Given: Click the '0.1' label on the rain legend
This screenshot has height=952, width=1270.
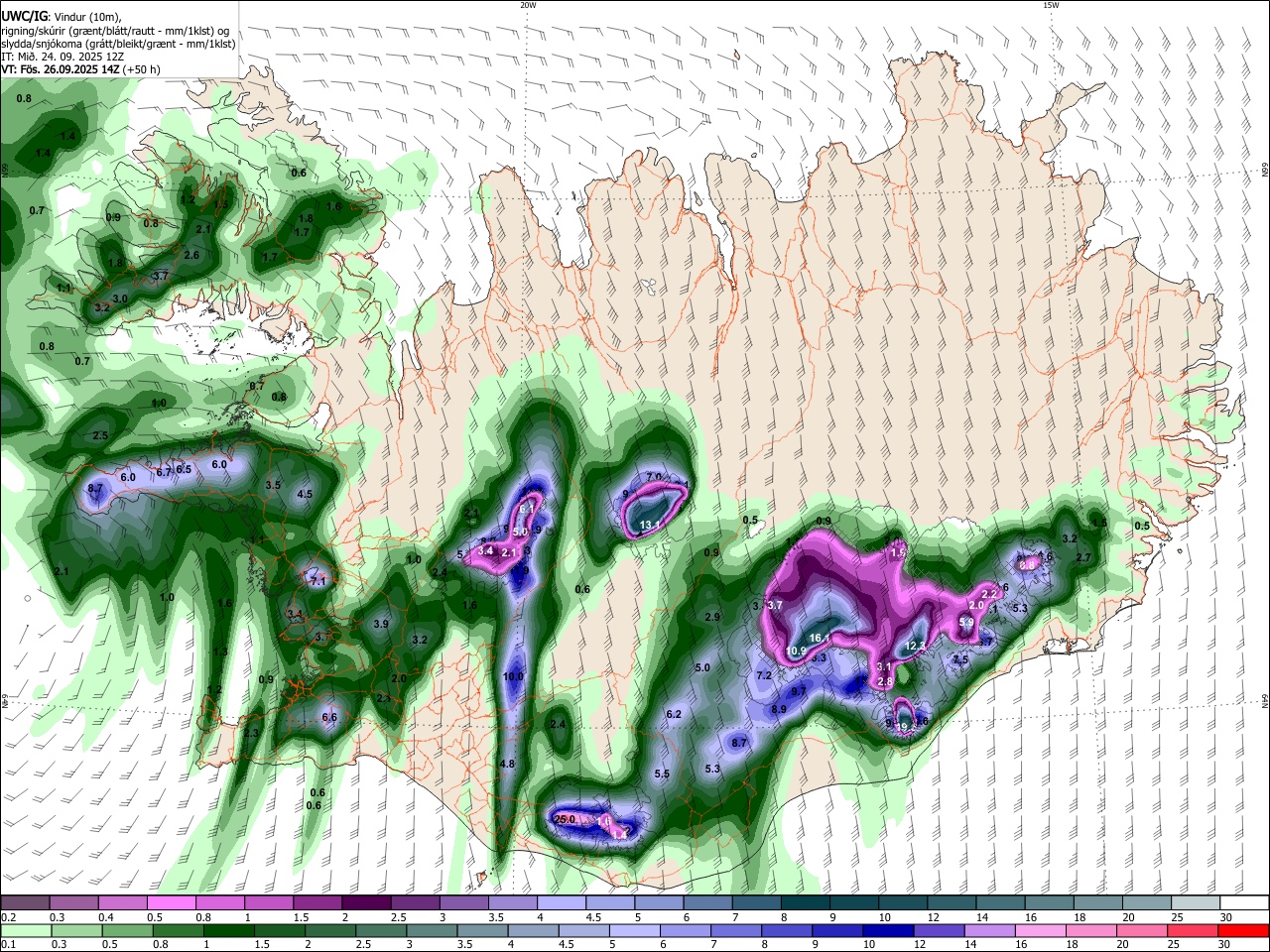Looking at the screenshot, I should click(x=8, y=945).
